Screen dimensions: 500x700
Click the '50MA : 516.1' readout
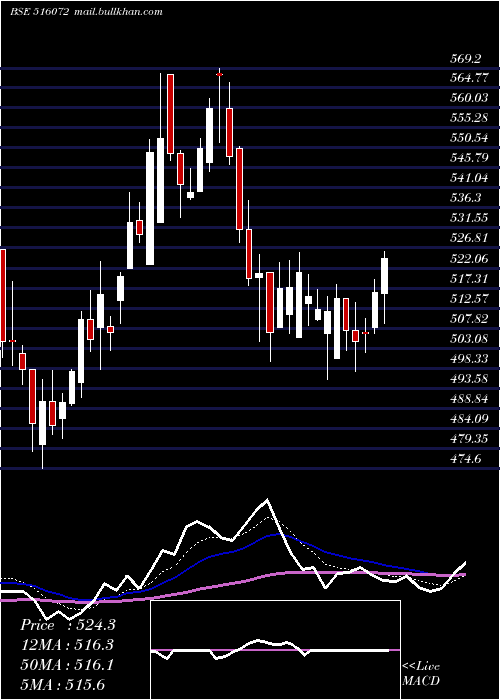[67, 665]
